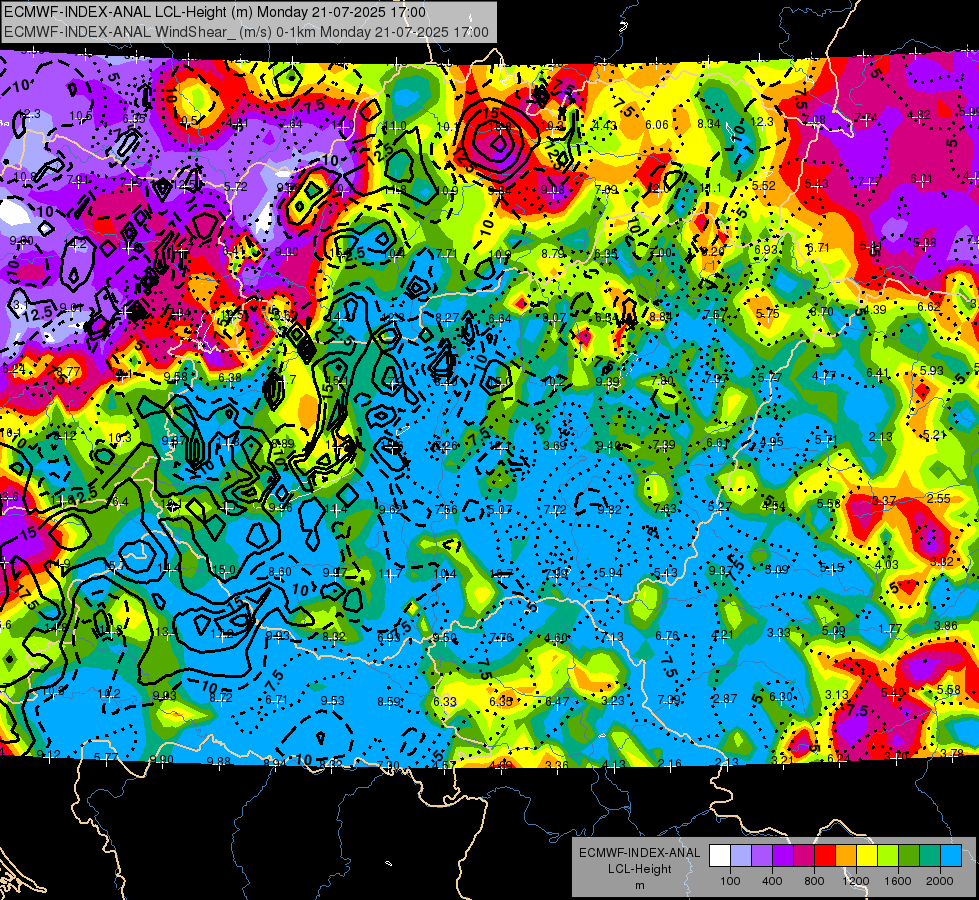979x900 pixels.
Task: Click the LCL-Height title line at top
Action: click(215, 12)
